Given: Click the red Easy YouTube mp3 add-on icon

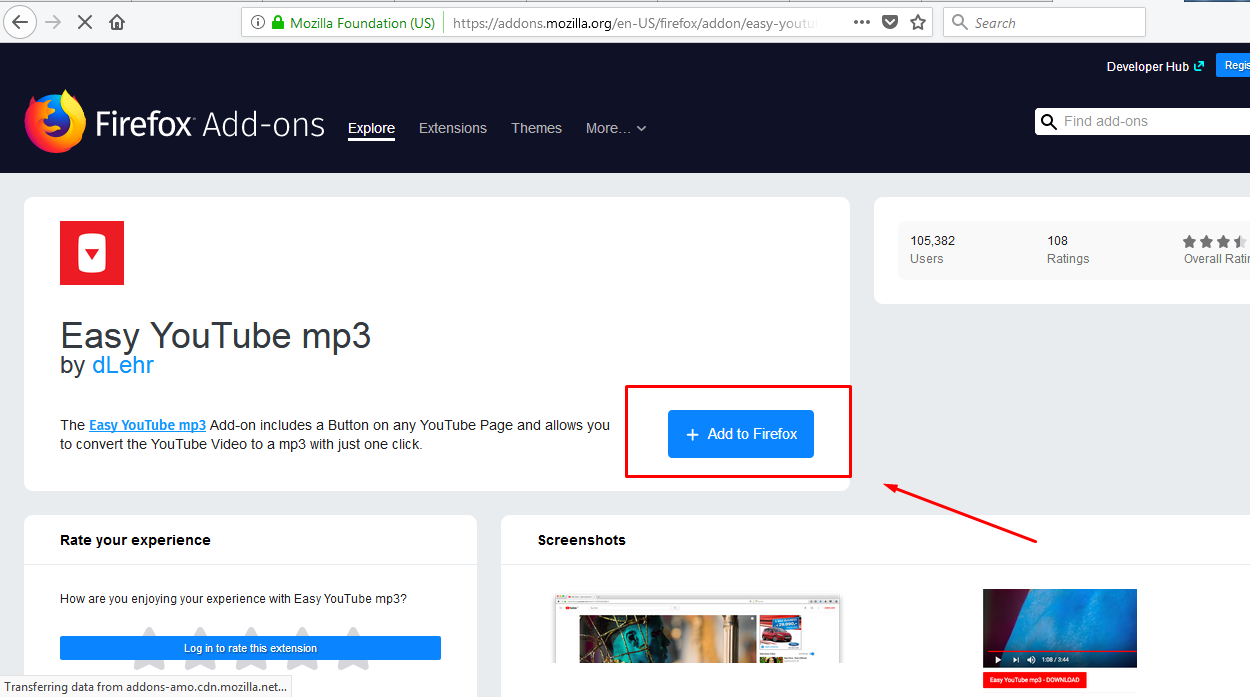Looking at the screenshot, I should [x=92, y=253].
